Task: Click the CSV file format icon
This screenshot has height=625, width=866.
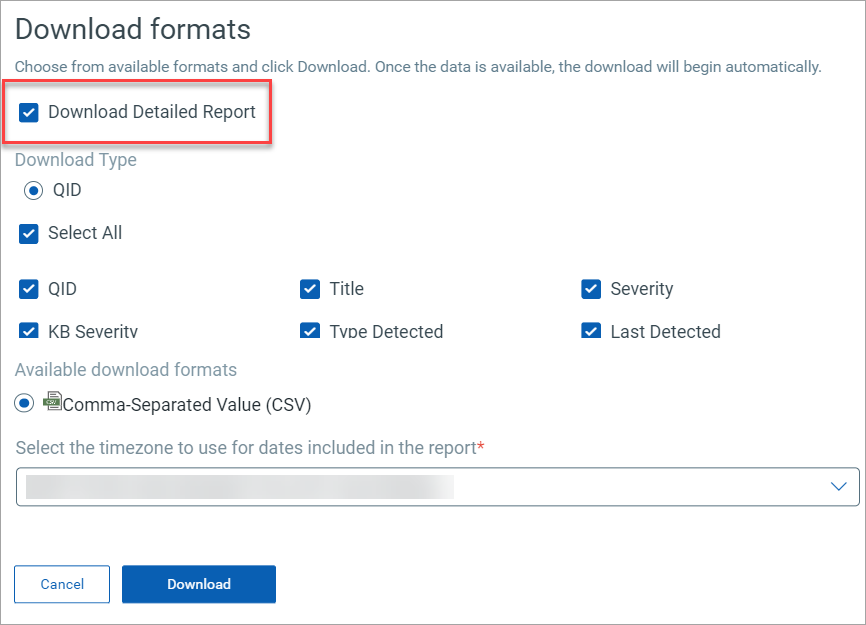Action: pos(53,403)
